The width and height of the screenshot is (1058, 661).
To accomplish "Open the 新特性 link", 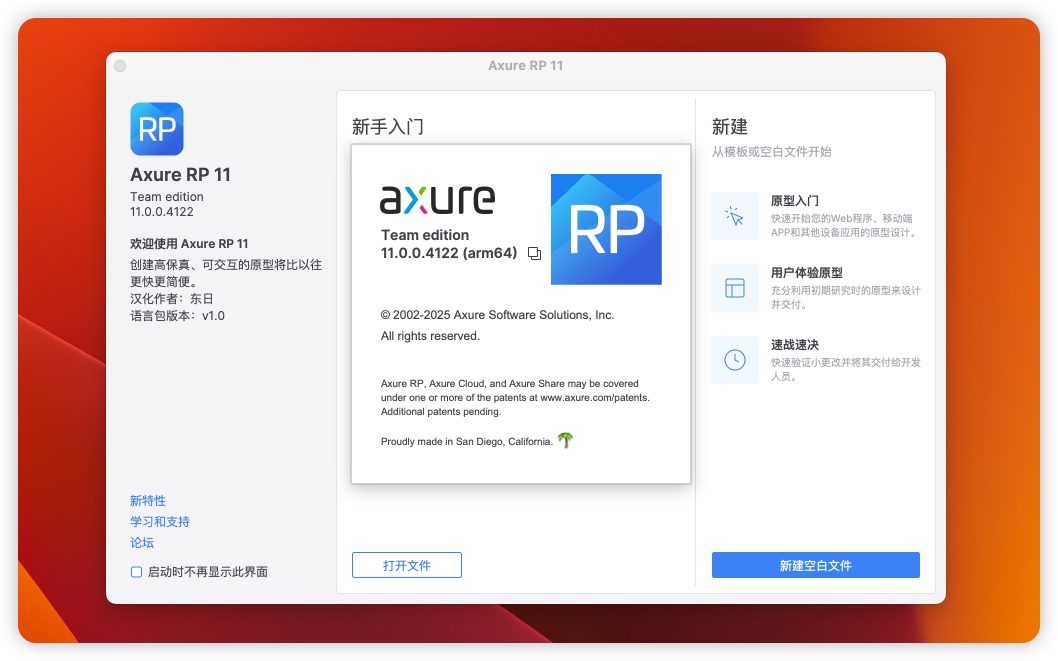I will pos(148,500).
